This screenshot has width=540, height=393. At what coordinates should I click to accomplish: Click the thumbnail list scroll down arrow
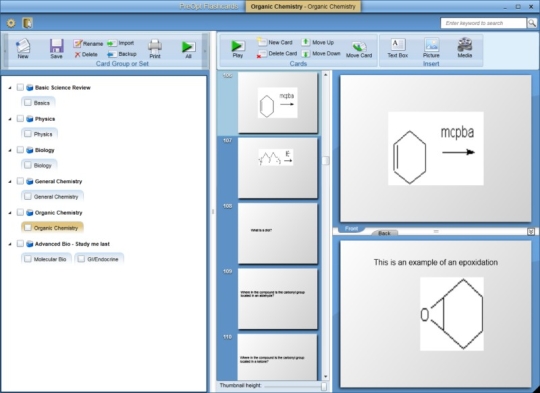click(325, 377)
